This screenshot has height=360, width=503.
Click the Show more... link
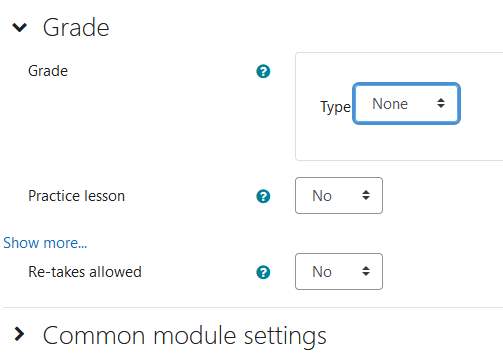(x=45, y=243)
